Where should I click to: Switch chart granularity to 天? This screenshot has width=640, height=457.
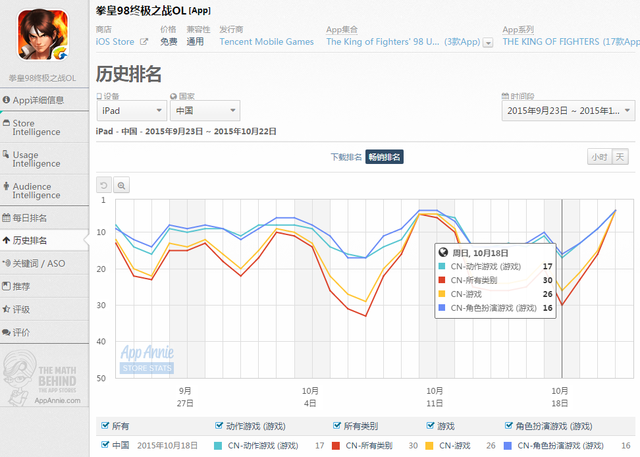(x=620, y=157)
